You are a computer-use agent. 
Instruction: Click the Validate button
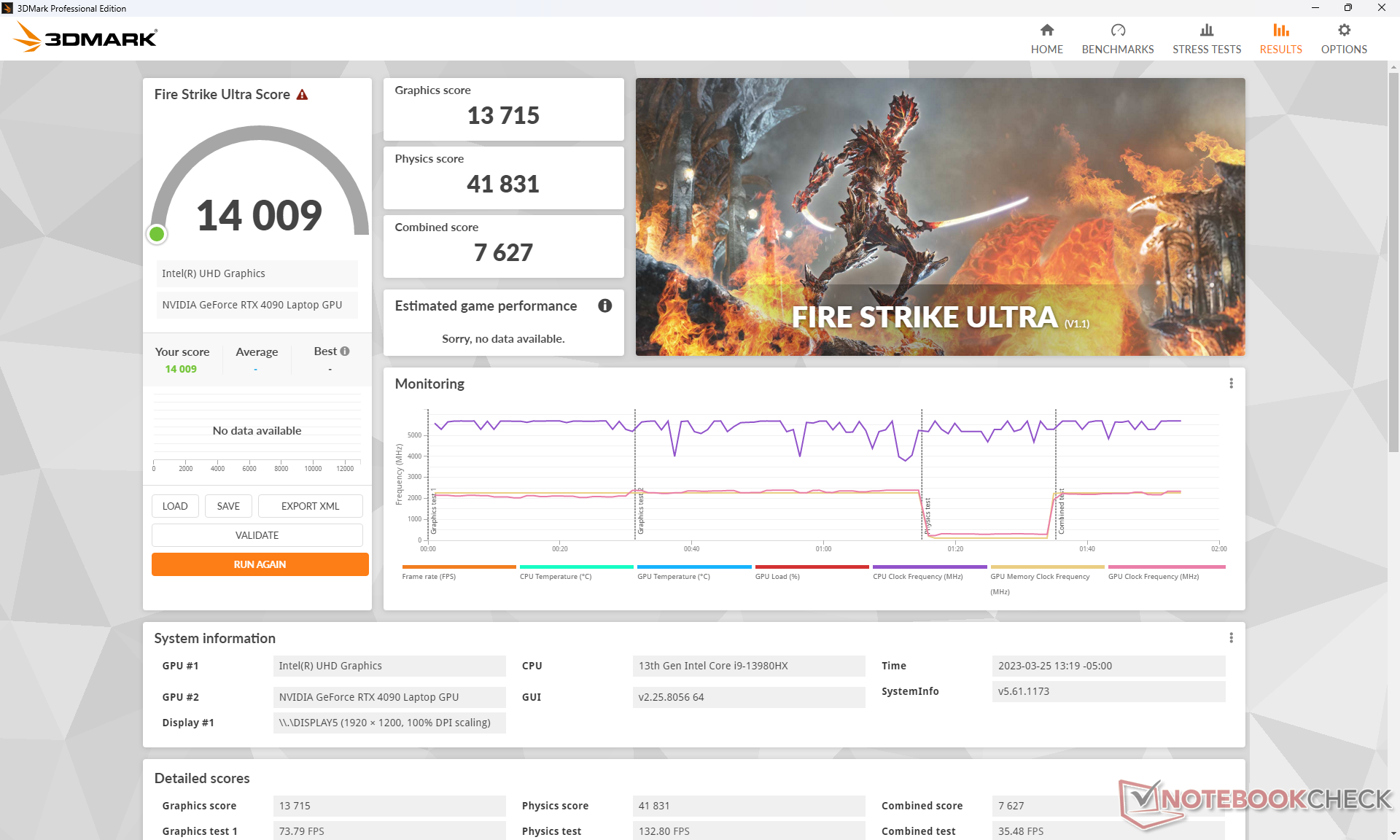click(257, 535)
